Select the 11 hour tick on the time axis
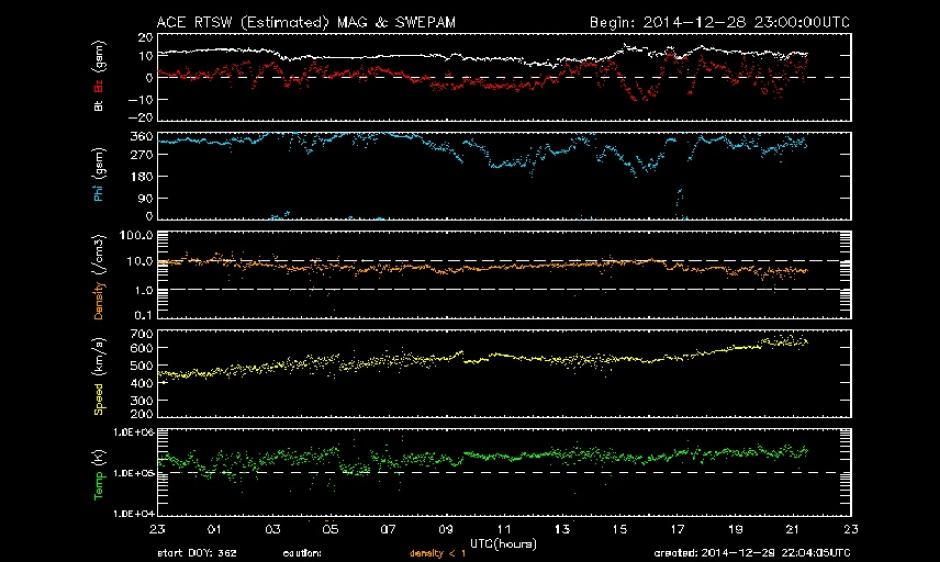Screen dimensions: 940x562 tap(504, 530)
